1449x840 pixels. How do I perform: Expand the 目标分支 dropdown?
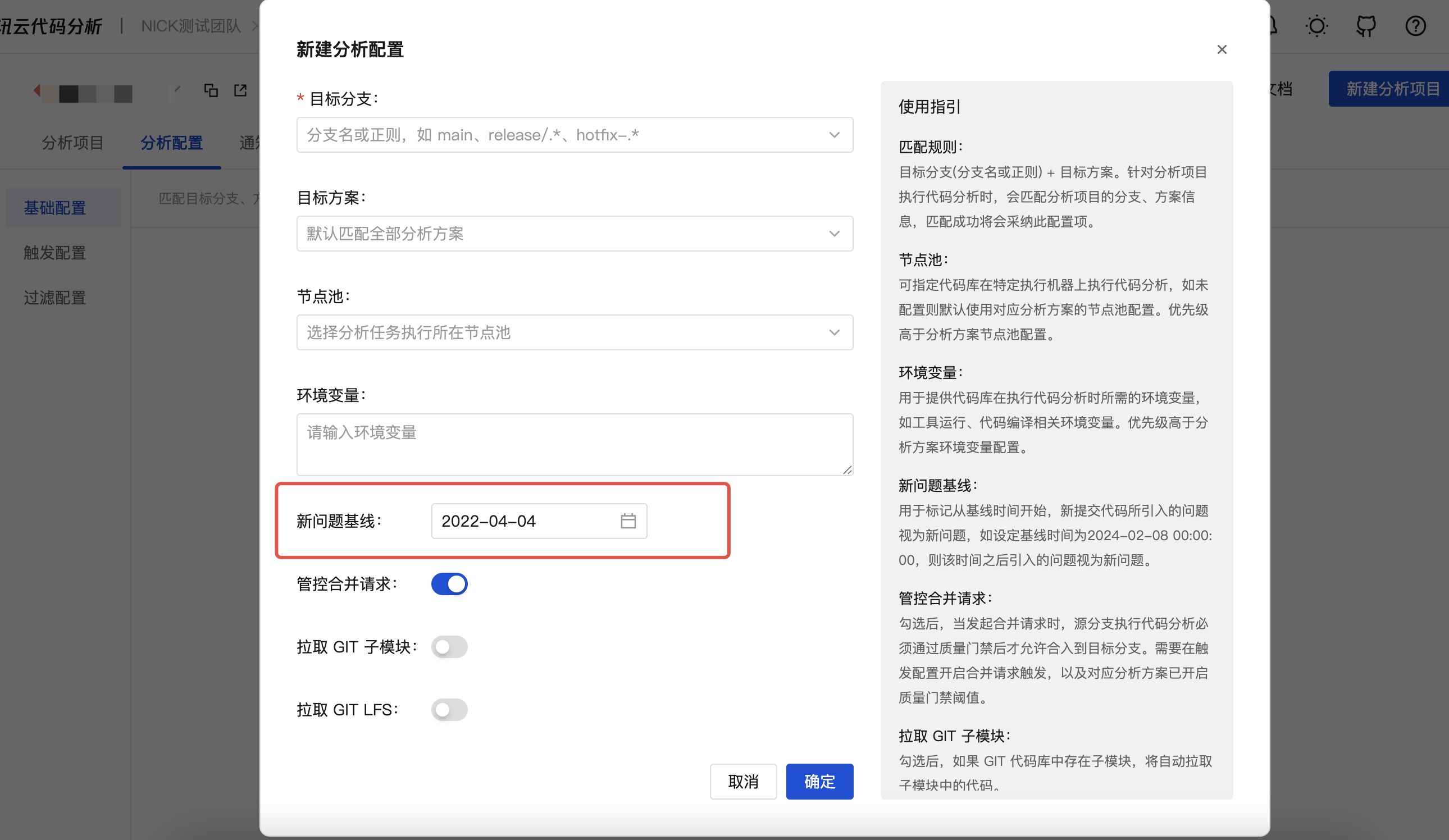click(574, 135)
